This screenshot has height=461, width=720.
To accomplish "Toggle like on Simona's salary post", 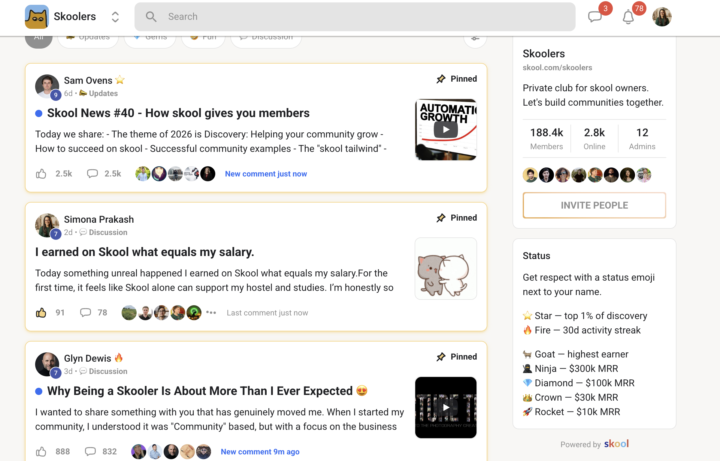I will (41, 313).
